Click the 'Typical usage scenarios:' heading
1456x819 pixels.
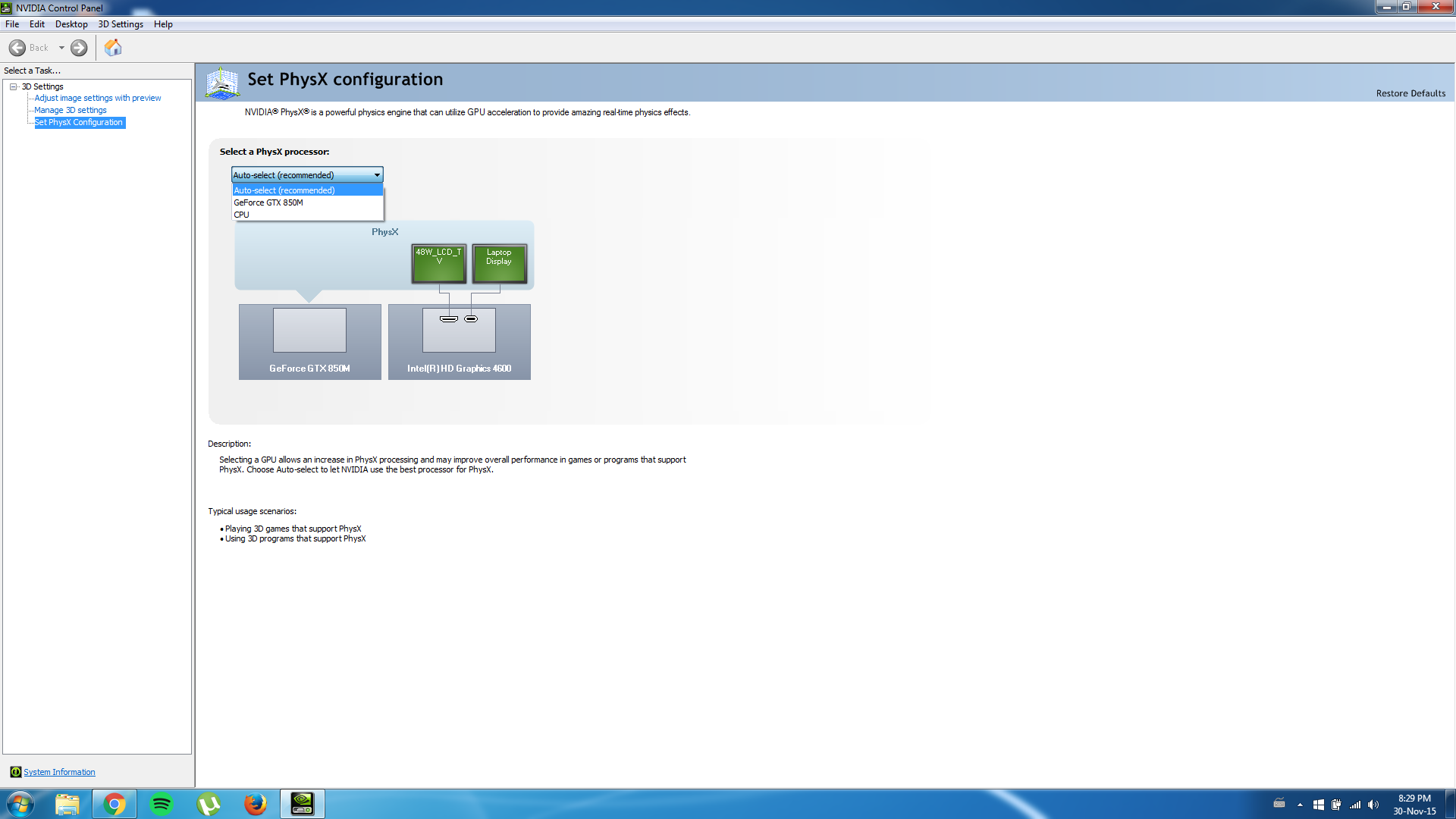(x=252, y=511)
